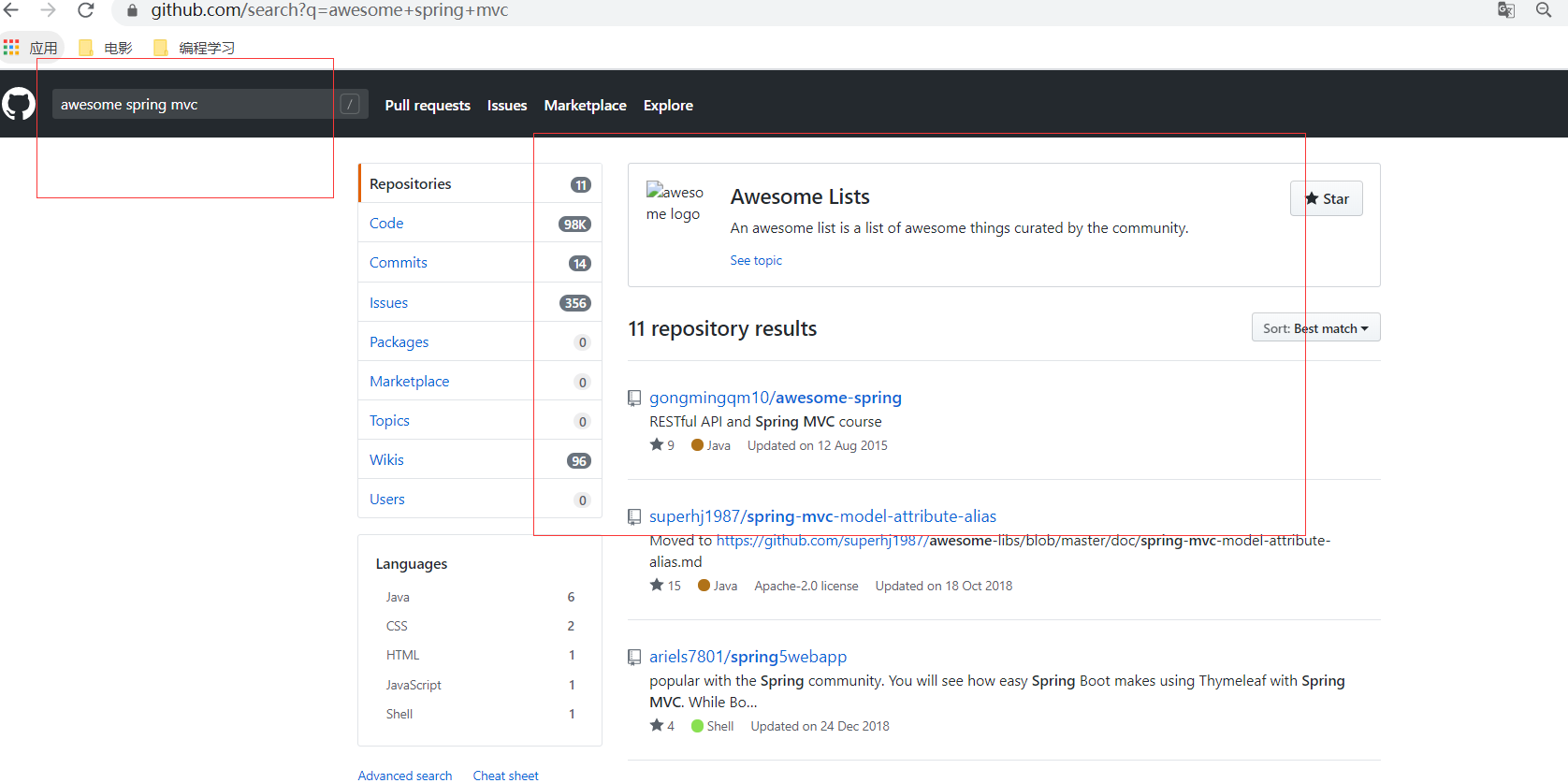Focus the GitHub search input field
The image size is (1568, 783).
tap(192, 104)
